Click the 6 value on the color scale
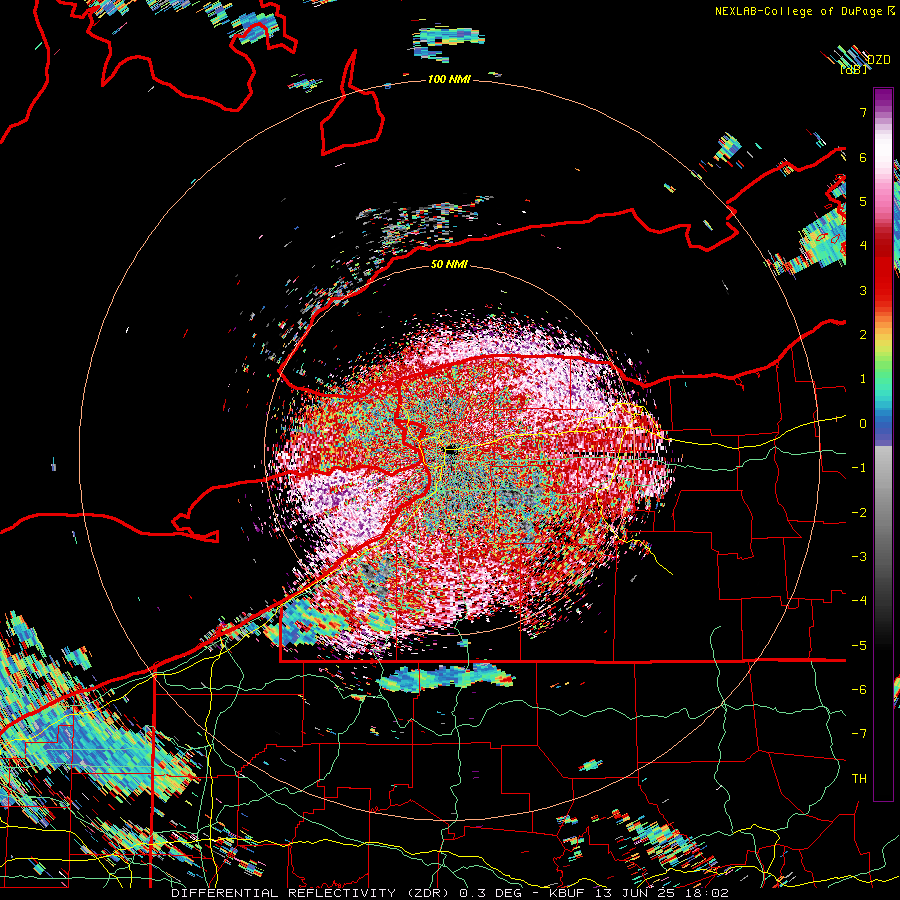900x900 pixels. (863, 157)
